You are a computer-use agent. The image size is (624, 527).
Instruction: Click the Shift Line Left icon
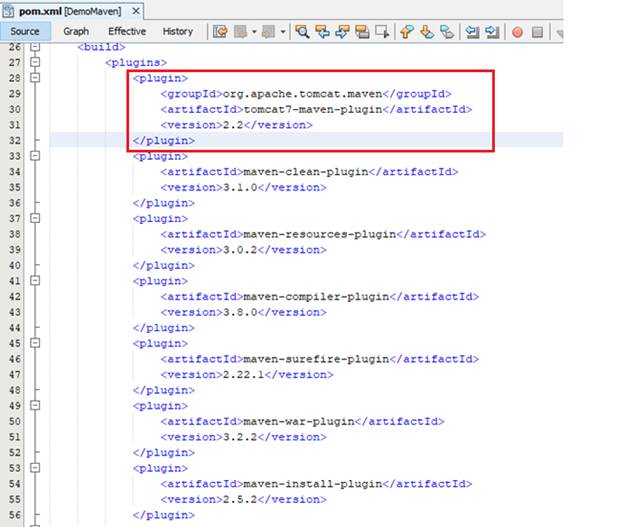(472, 31)
